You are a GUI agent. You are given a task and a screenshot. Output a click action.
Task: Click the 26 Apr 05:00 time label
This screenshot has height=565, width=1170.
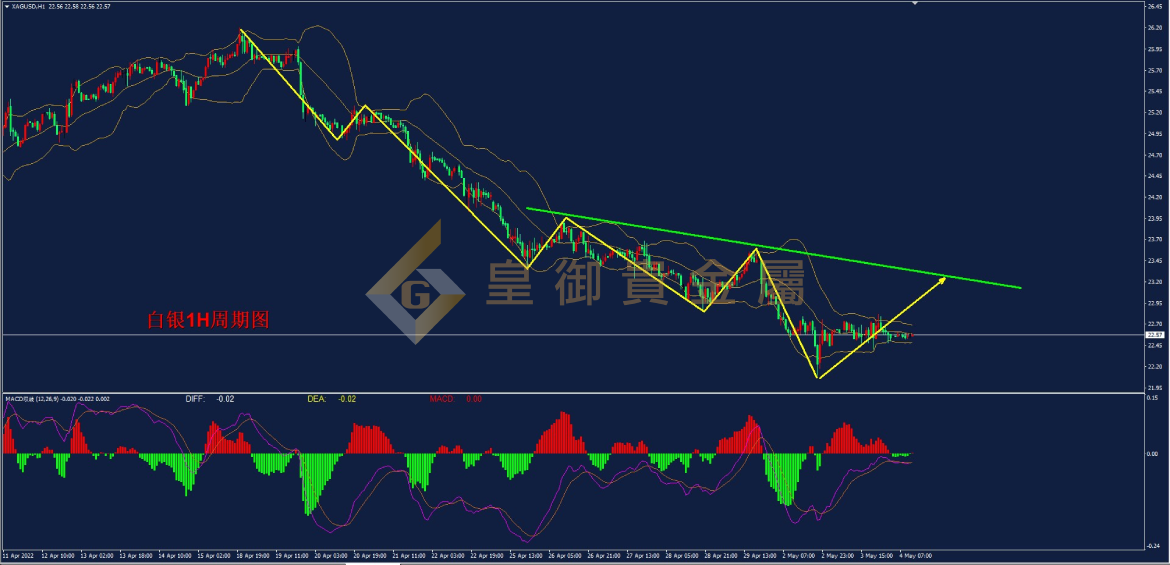564,556
